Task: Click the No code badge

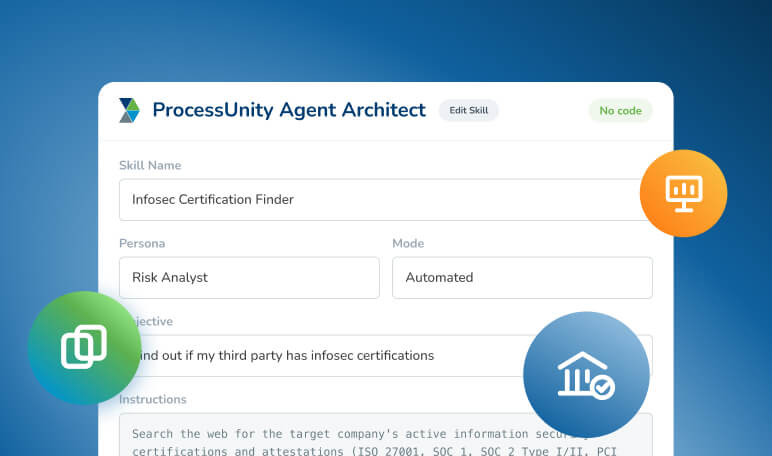Action: (x=620, y=111)
